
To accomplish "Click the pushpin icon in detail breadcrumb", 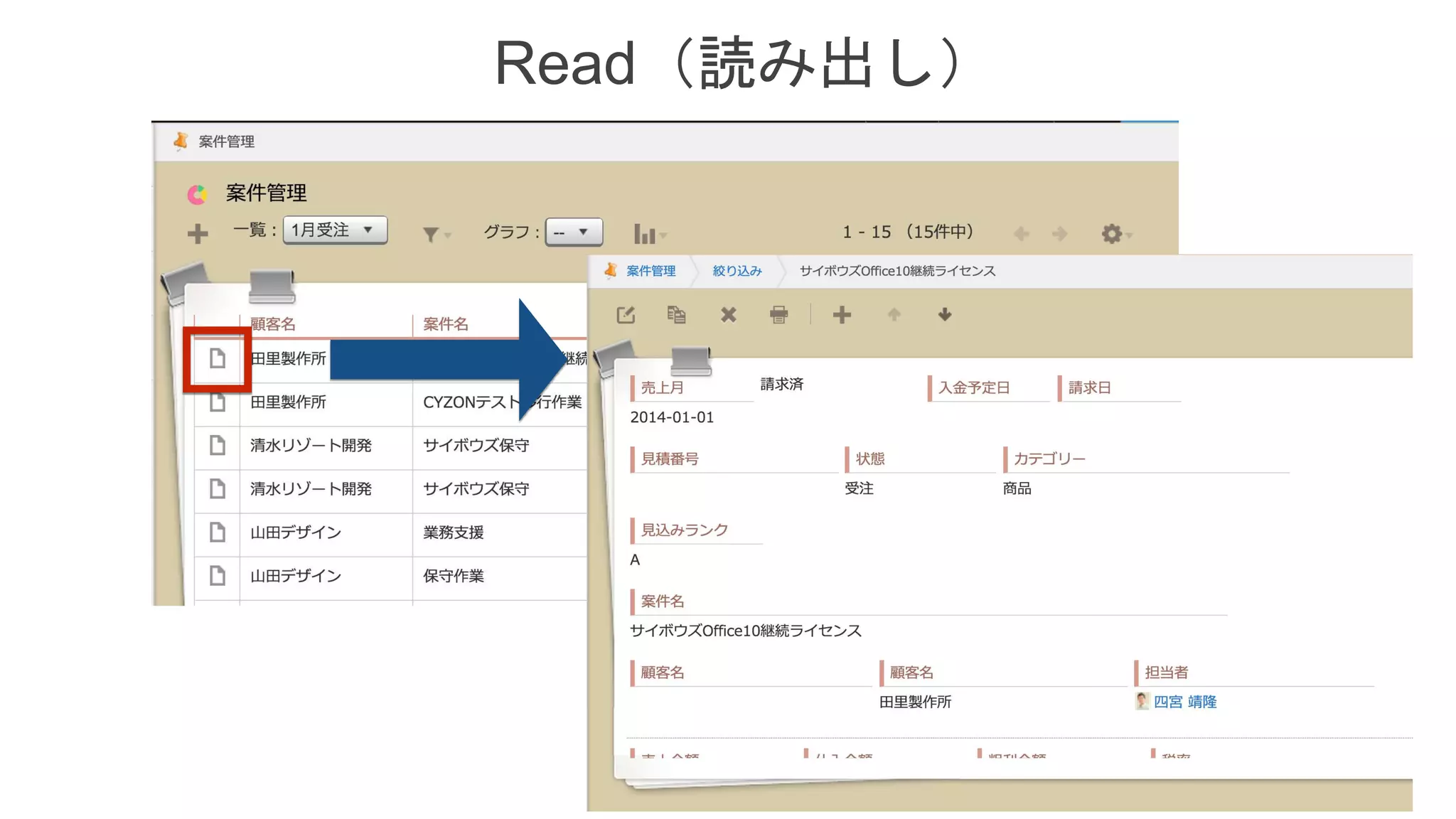I will 611,270.
